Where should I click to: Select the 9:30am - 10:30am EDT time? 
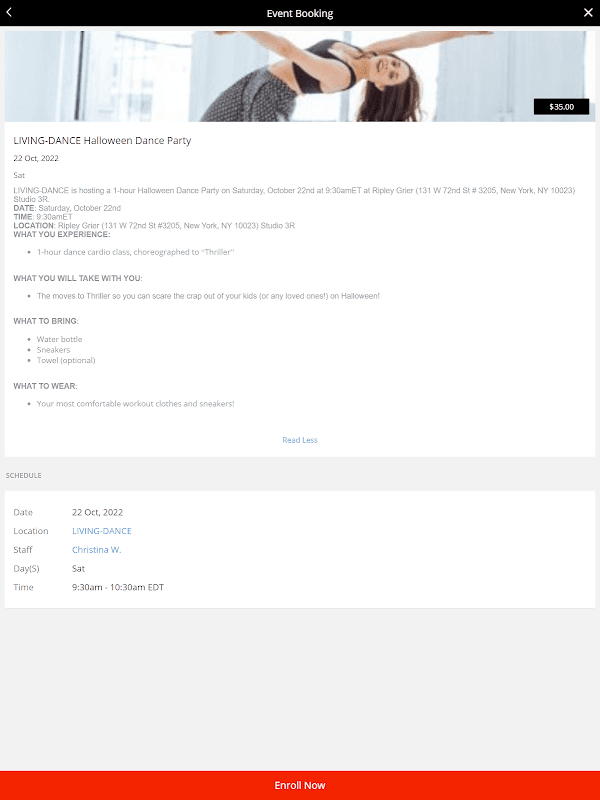pos(118,587)
